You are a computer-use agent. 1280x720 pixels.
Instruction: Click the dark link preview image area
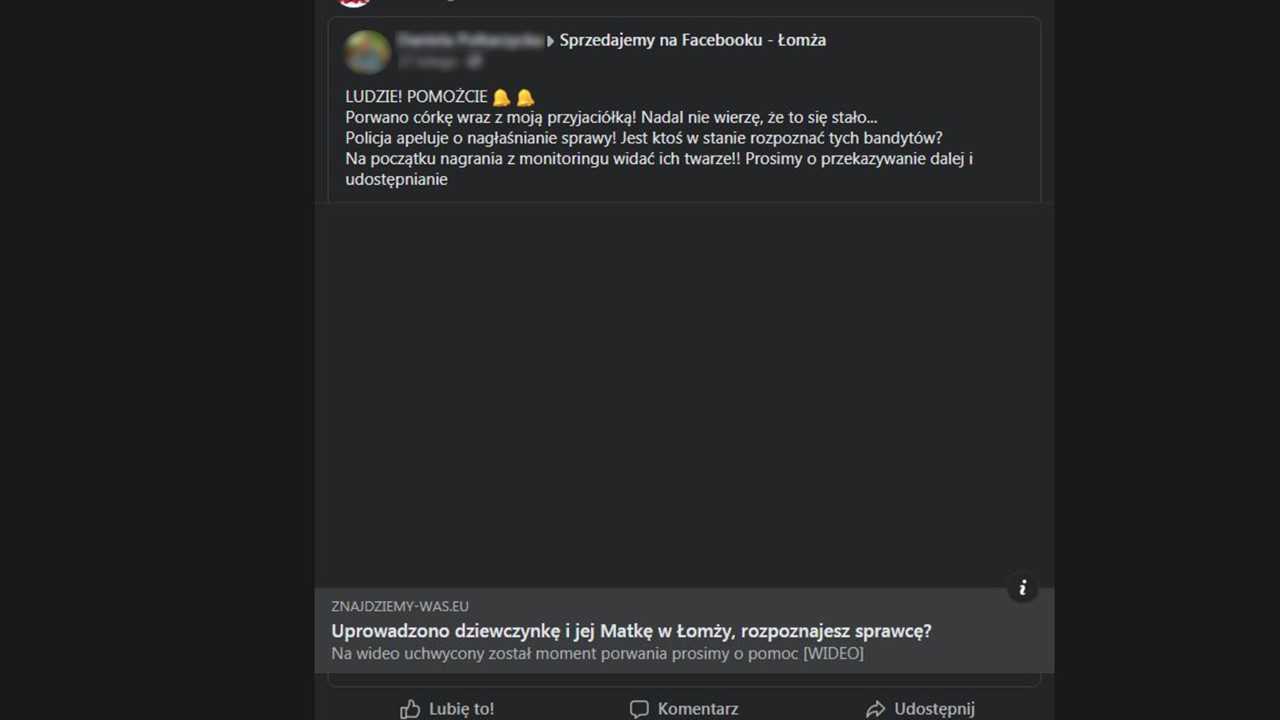tap(684, 395)
